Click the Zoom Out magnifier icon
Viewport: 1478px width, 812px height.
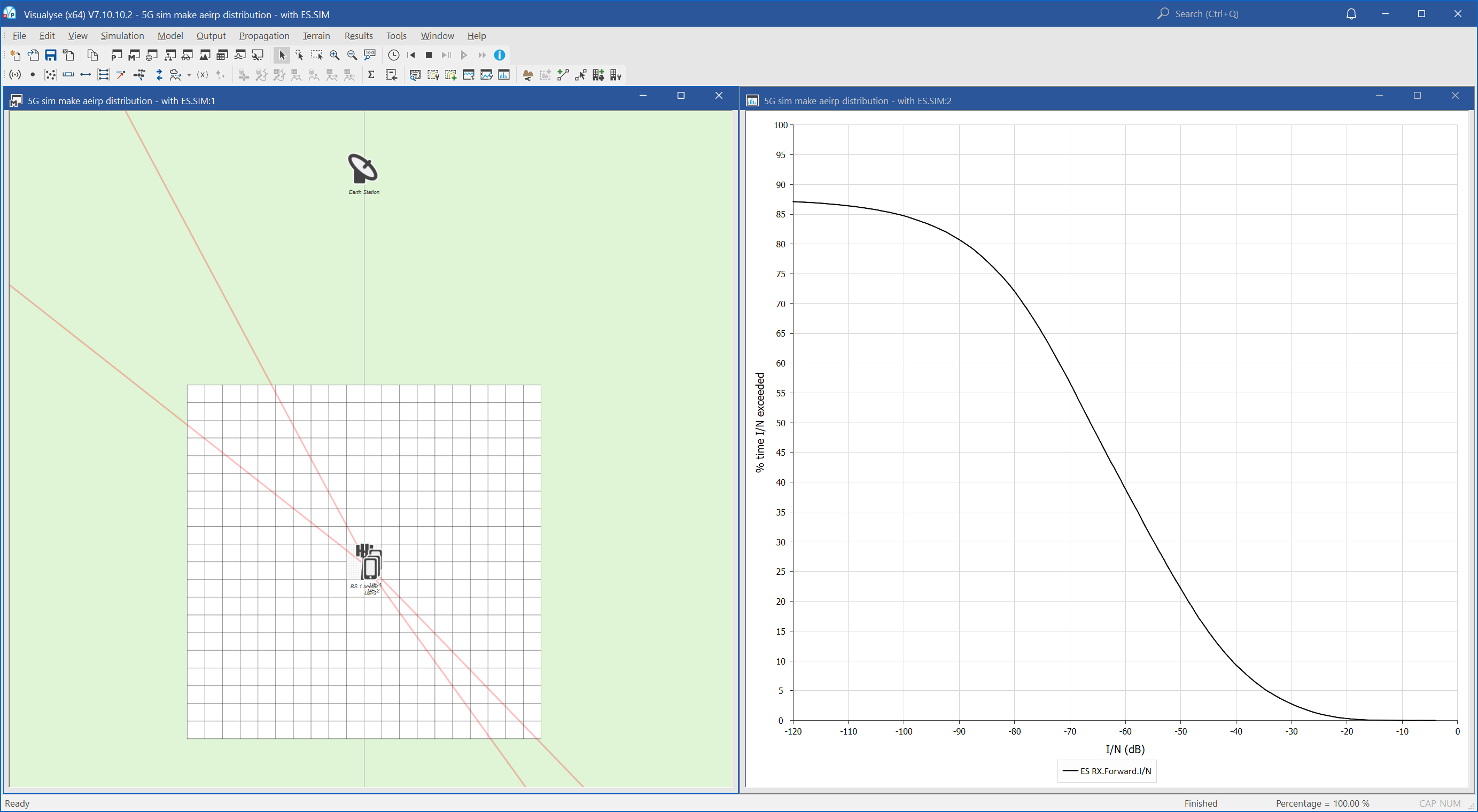(x=352, y=55)
